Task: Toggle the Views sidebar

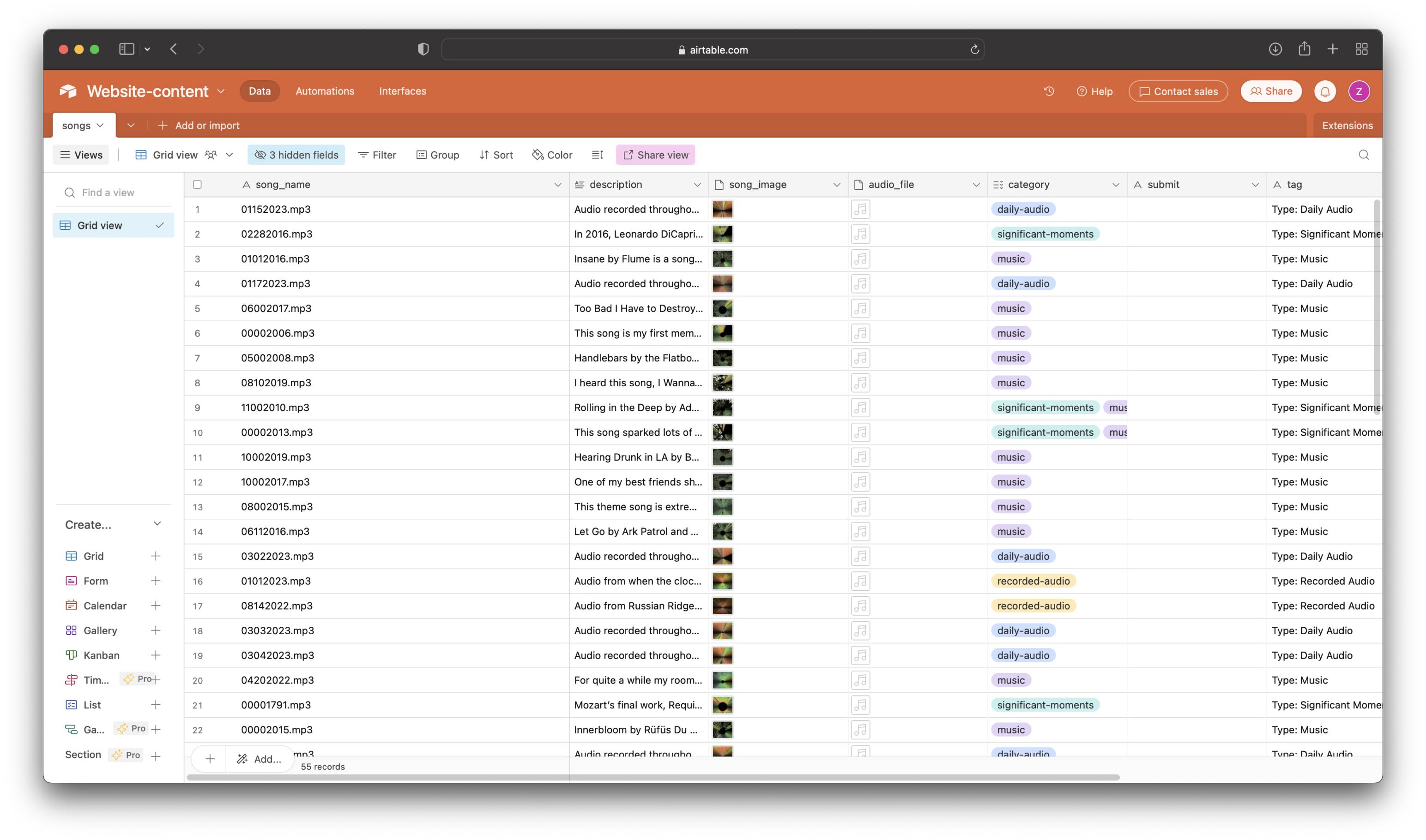Action: 82,155
